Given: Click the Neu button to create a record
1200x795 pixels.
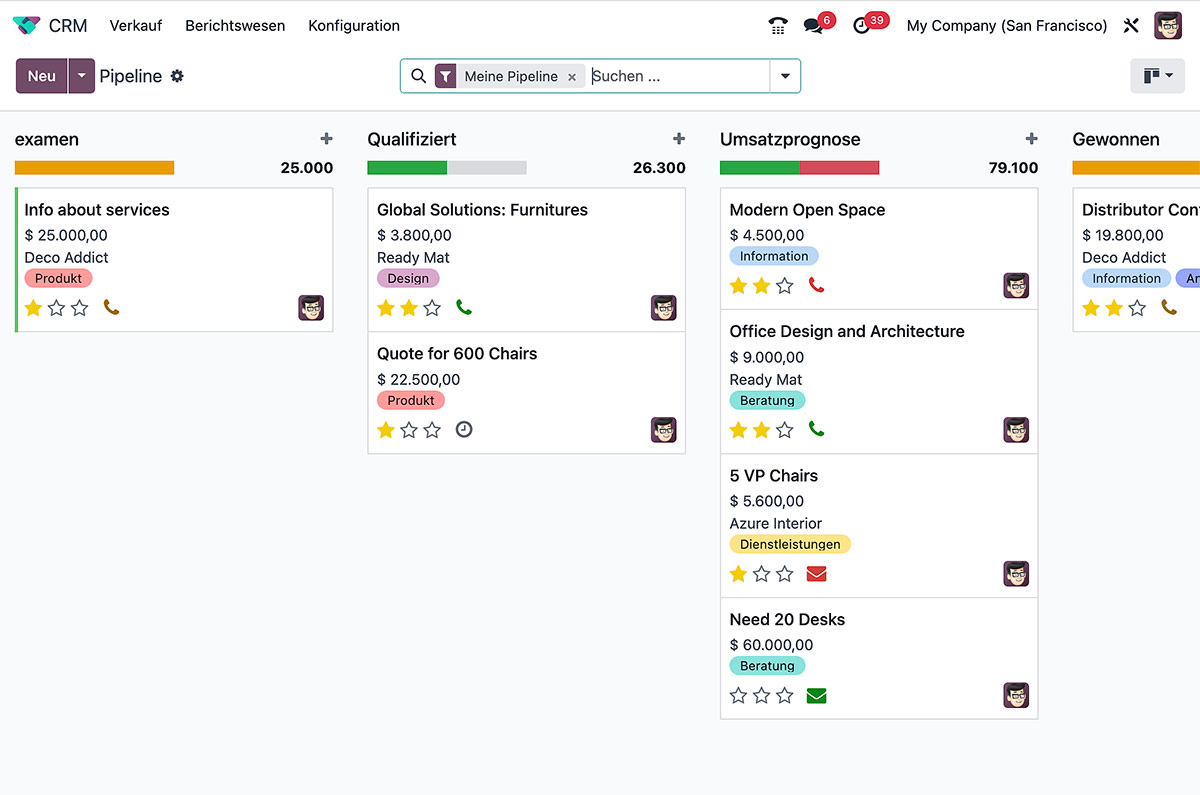Looking at the screenshot, I should (x=41, y=76).
